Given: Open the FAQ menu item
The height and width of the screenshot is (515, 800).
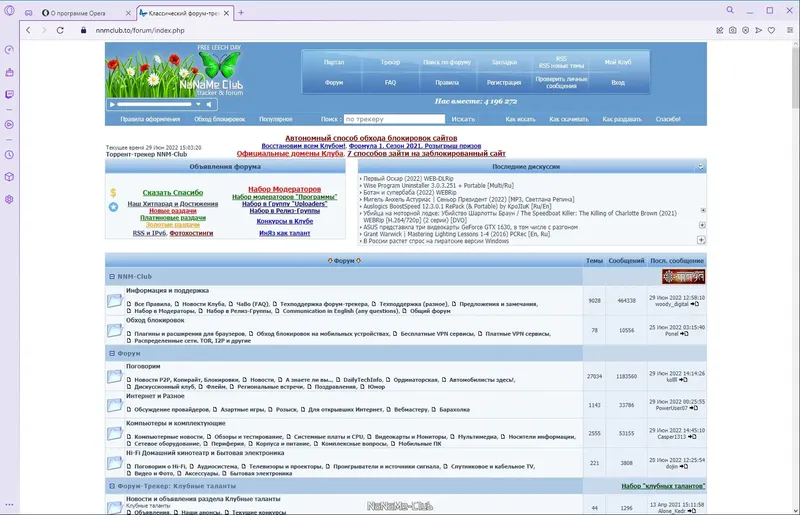Looking at the screenshot, I should (390, 83).
